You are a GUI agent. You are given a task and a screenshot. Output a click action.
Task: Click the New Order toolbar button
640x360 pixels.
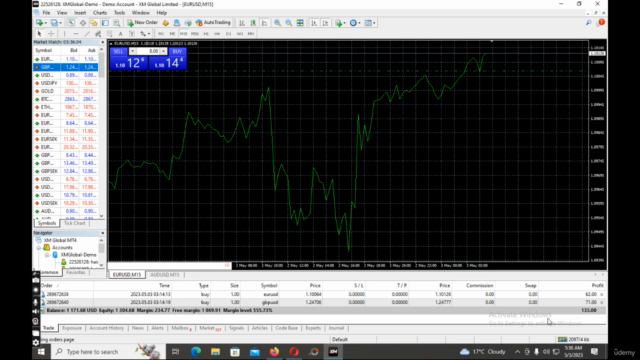(142, 23)
